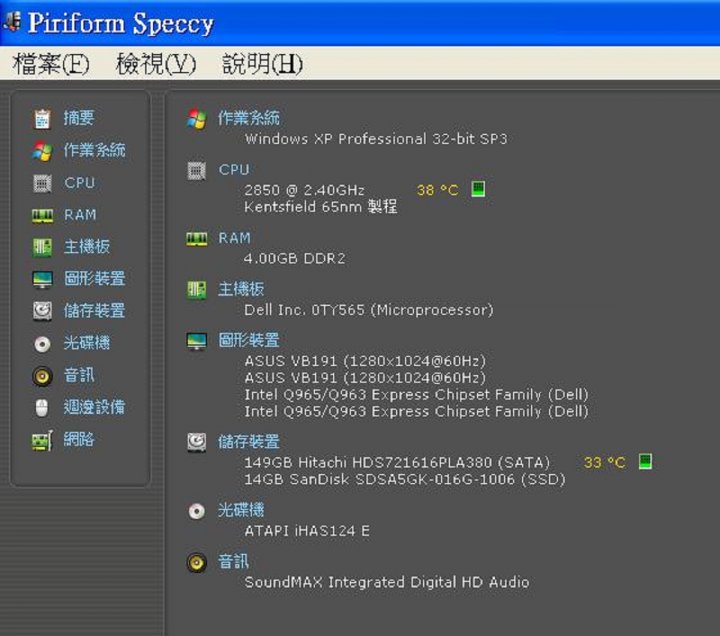The image size is (720, 636).
Task: Click the network card icon in sidebar
Action: pyautogui.click(x=42, y=441)
